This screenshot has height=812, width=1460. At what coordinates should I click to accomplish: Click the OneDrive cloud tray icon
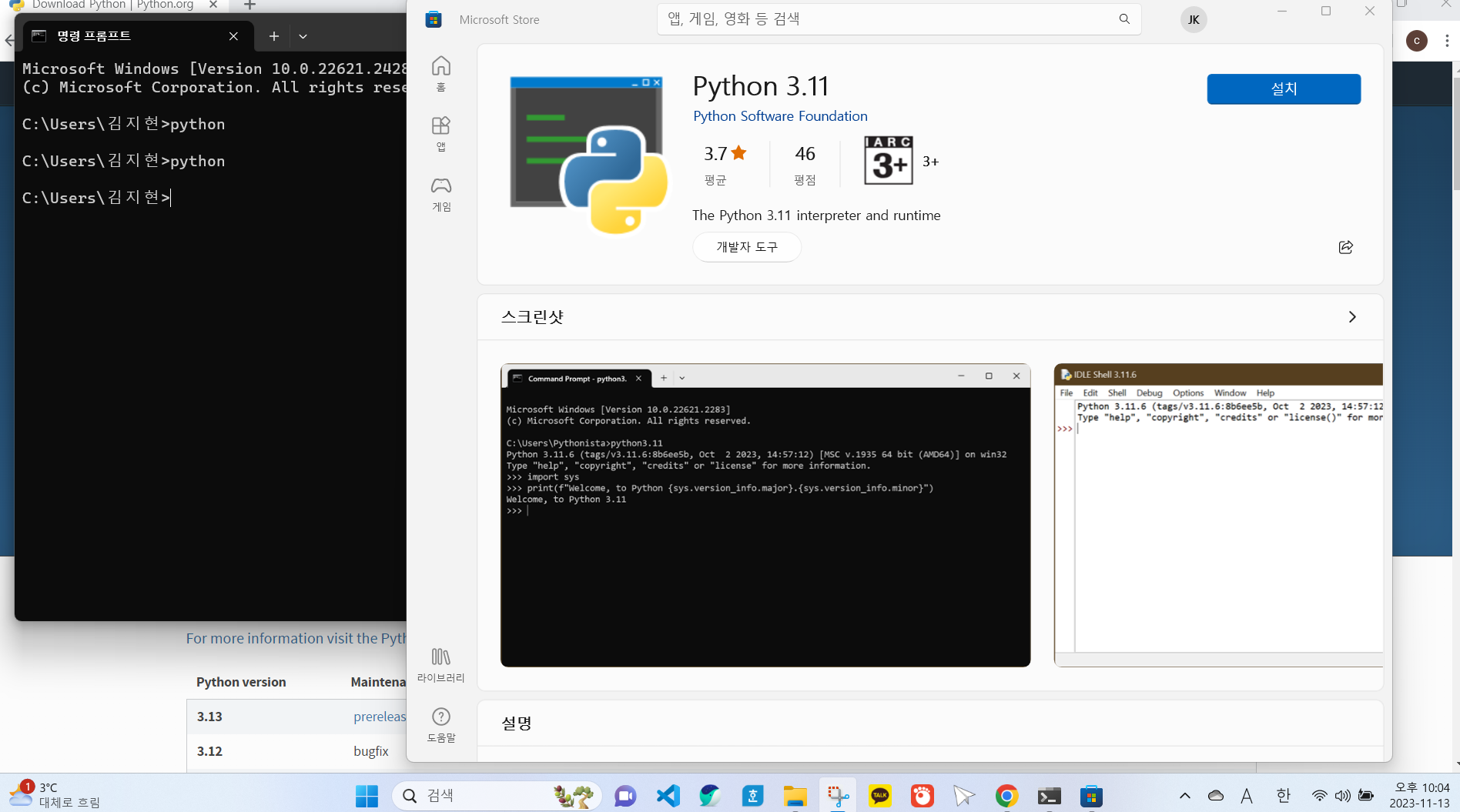point(1216,796)
